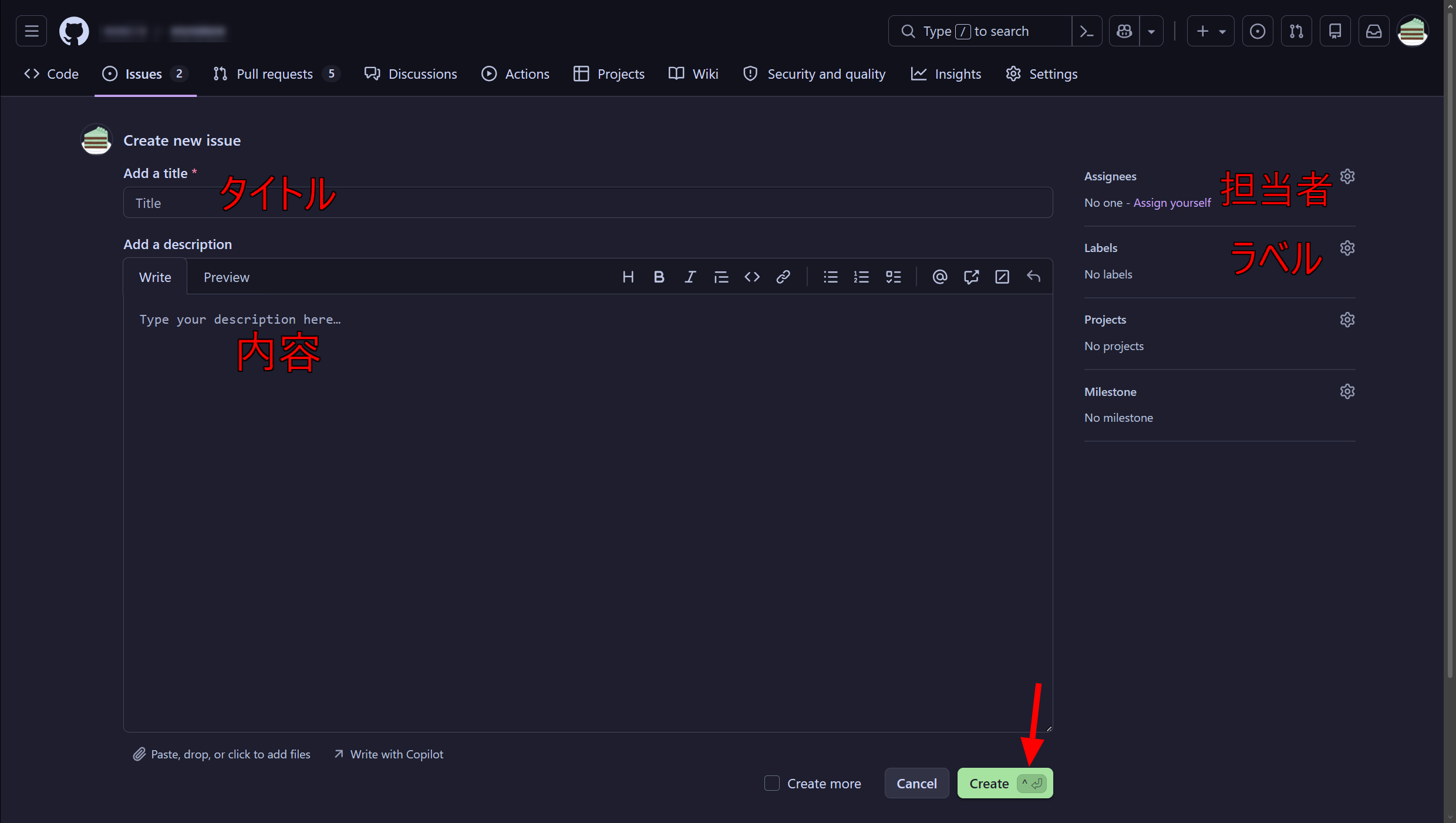
Task: Open the global issues icon in header
Action: coord(1258,31)
